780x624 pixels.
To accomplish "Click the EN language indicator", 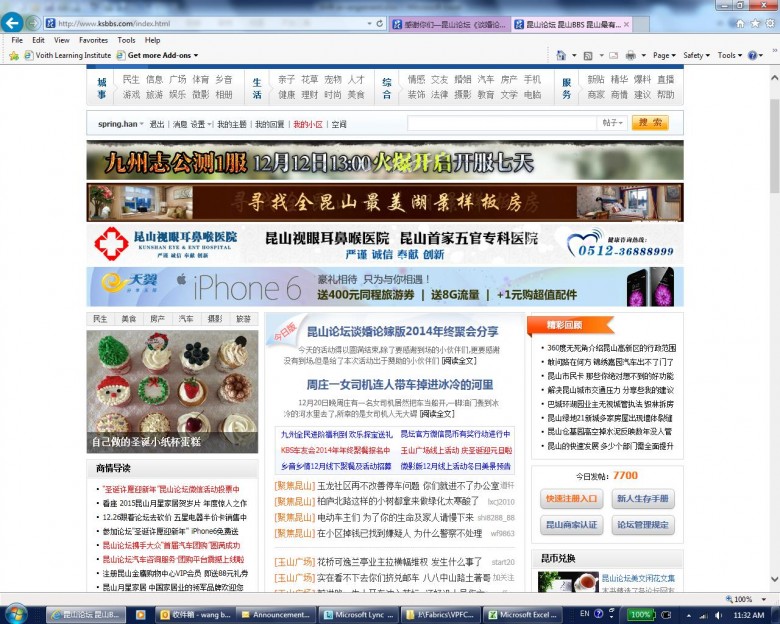I will coord(585,614).
